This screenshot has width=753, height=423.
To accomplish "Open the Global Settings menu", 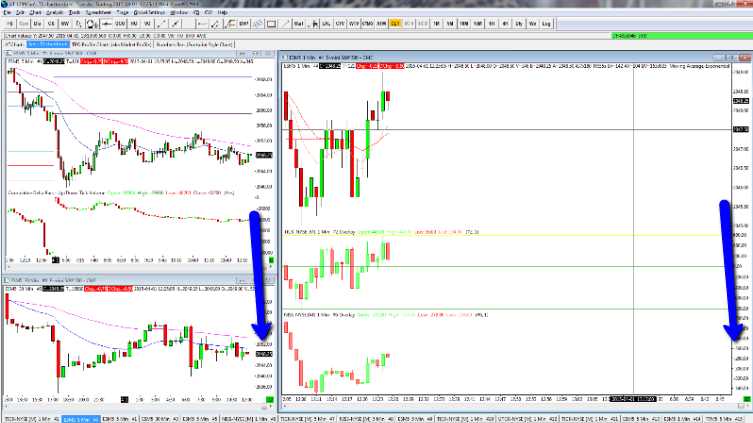I will click(x=149, y=12).
